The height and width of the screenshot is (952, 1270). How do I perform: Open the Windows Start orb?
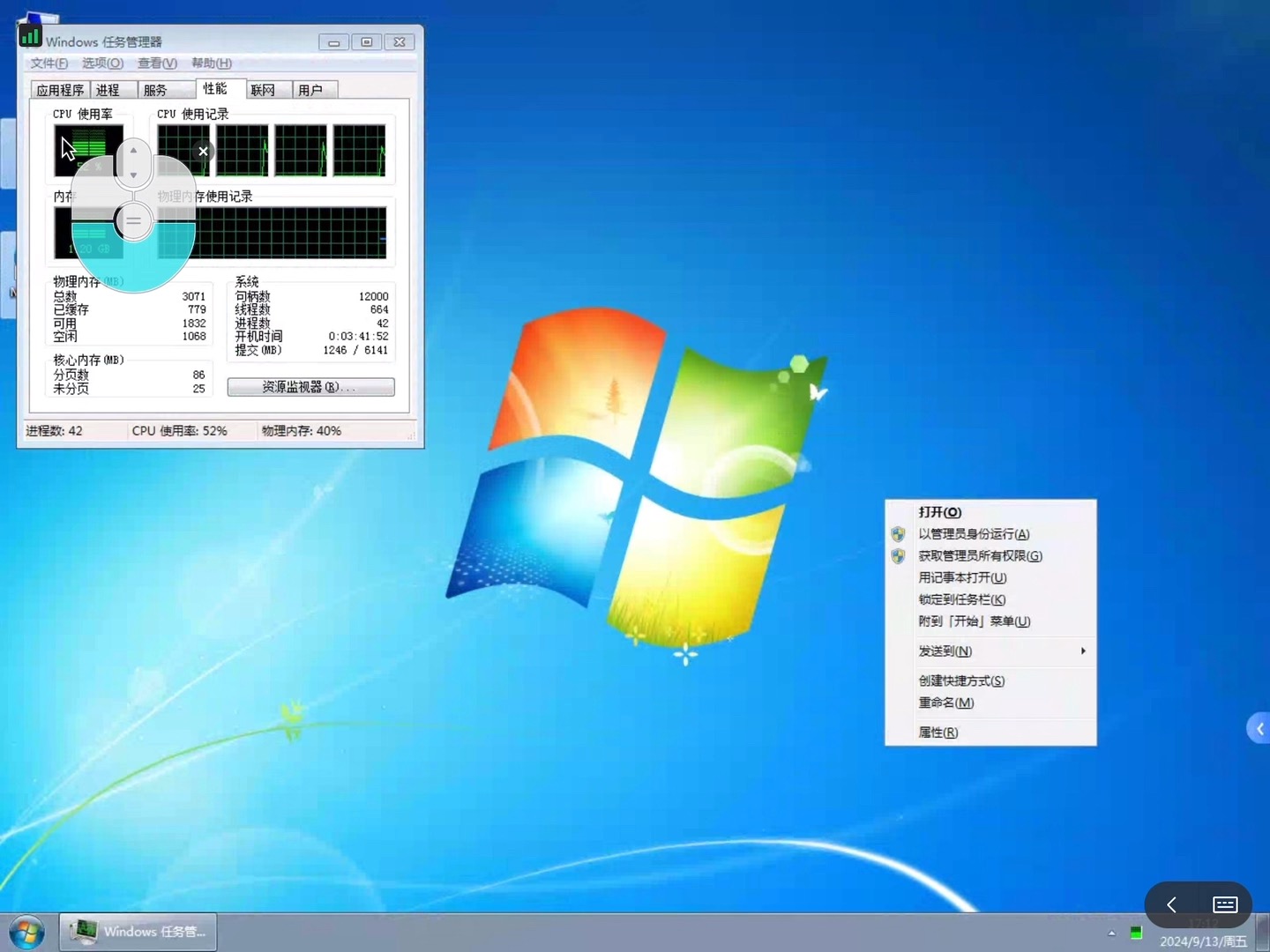click(26, 933)
